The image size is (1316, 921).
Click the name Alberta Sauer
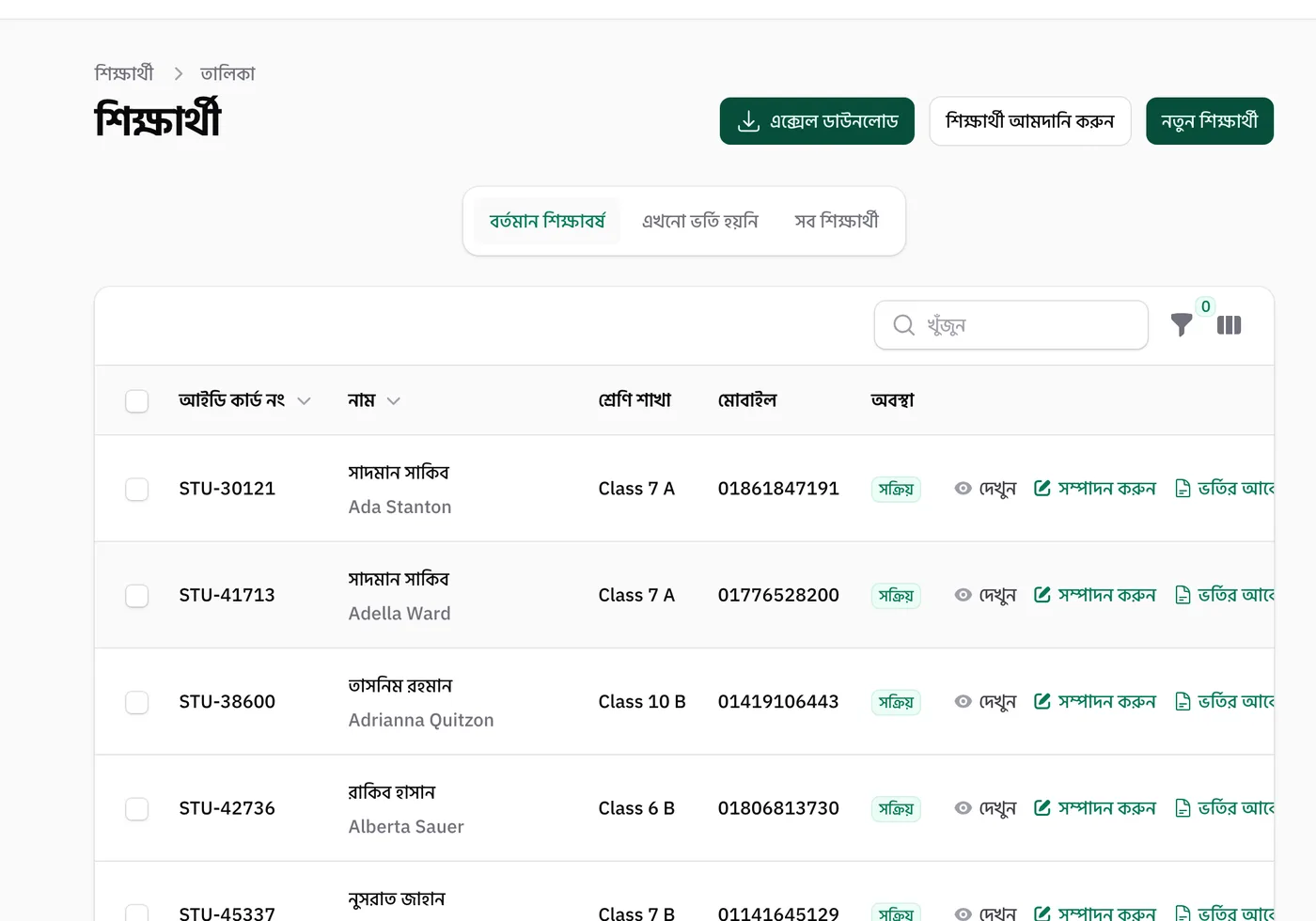point(406,827)
